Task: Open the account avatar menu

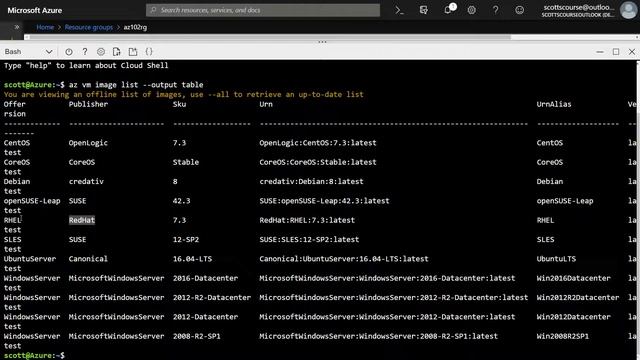Action: [628, 10]
